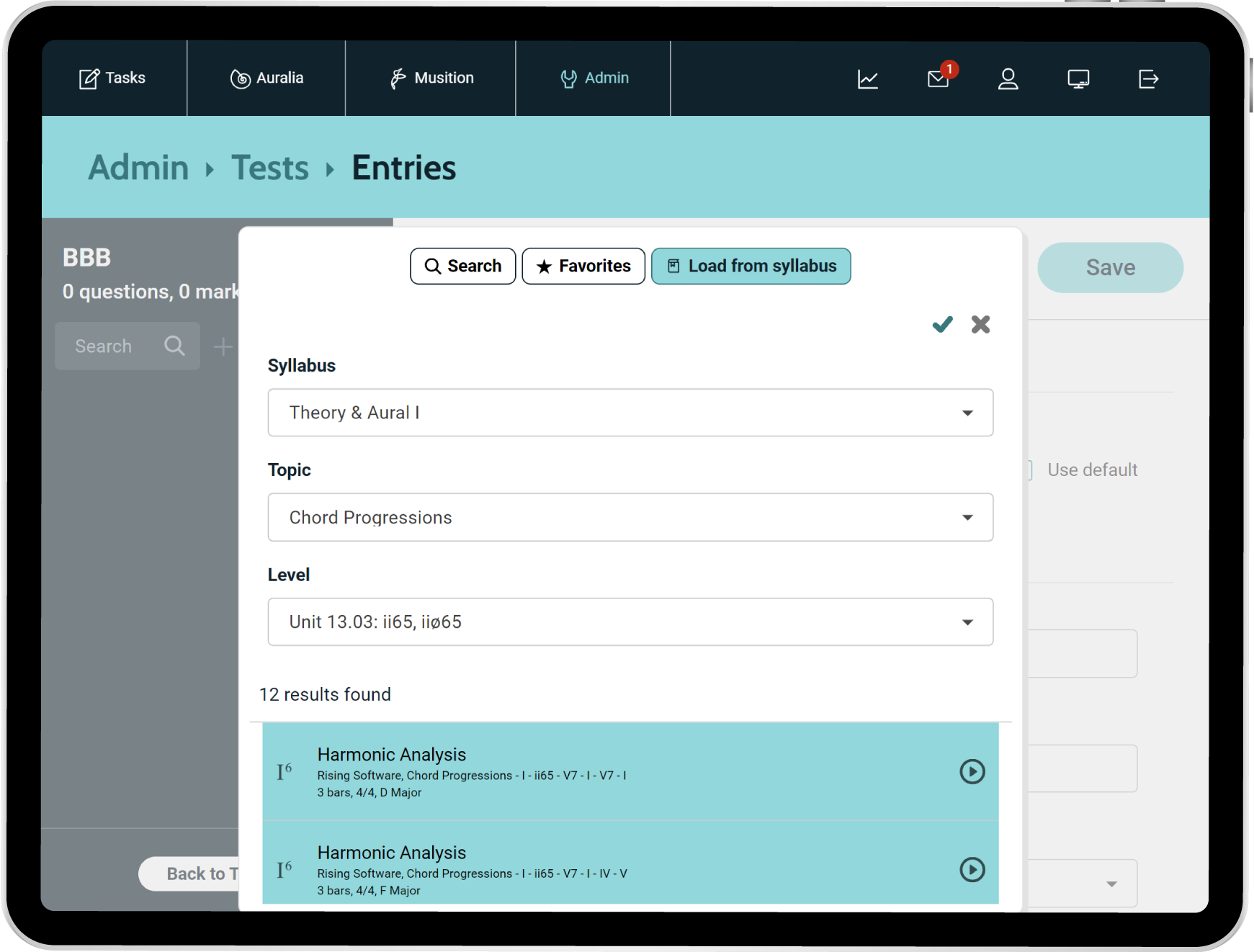
Task: Open the Tasks tab
Action: tap(112, 78)
